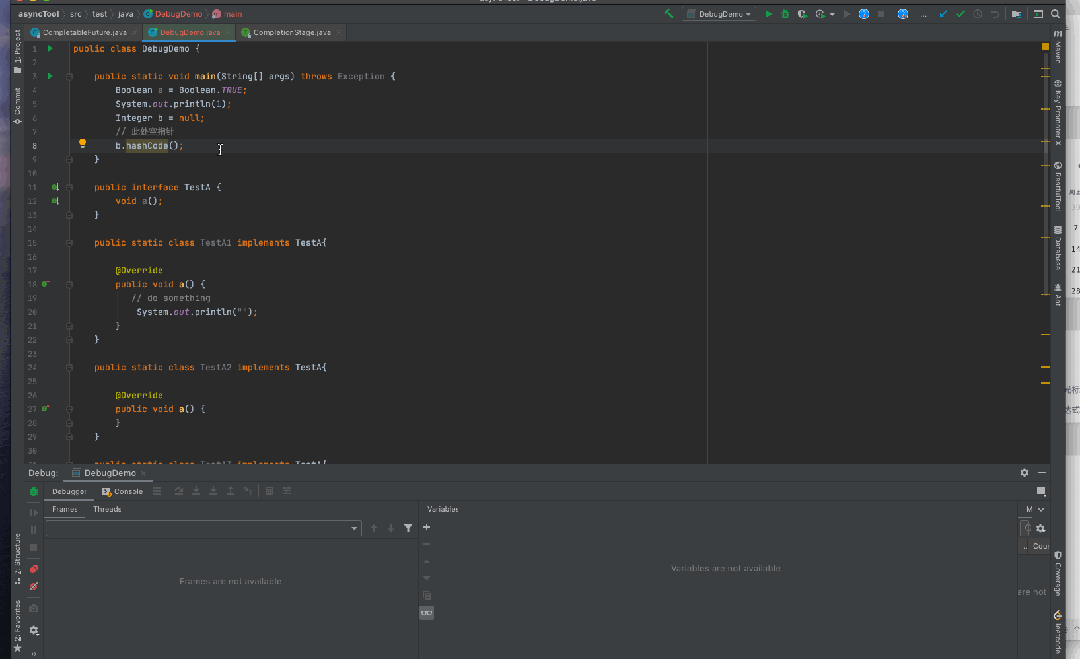The width and height of the screenshot is (1080, 659).
Task: Open the DebugDemo run configuration dropdown
Action: coord(718,14)
